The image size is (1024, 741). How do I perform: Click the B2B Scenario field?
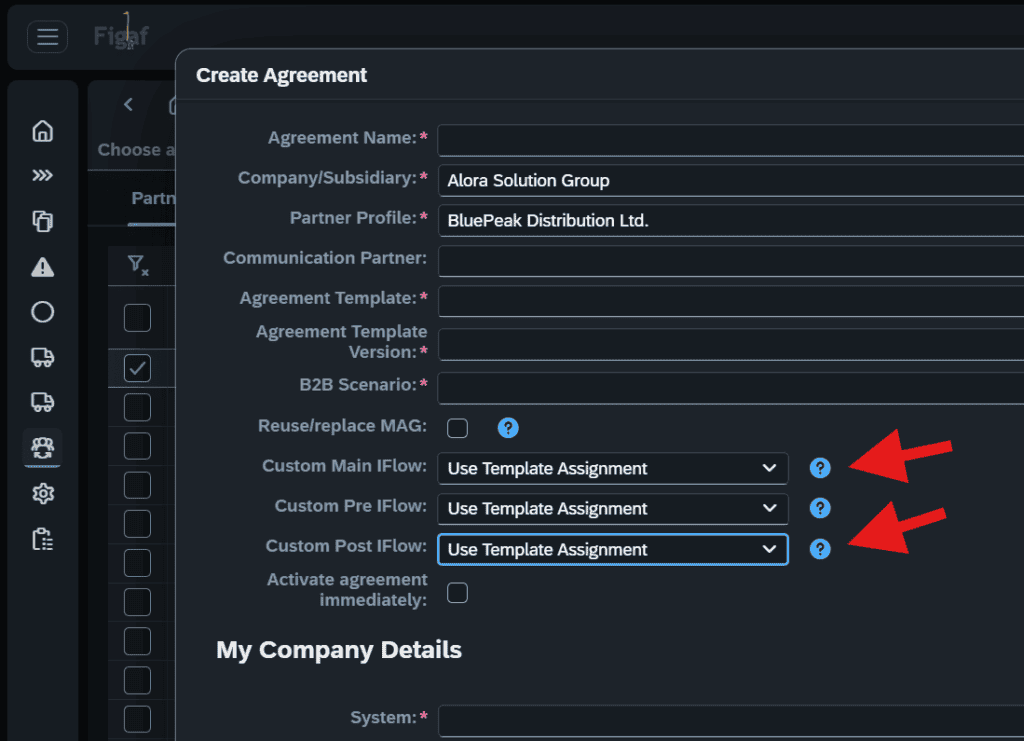pos(731,388)
